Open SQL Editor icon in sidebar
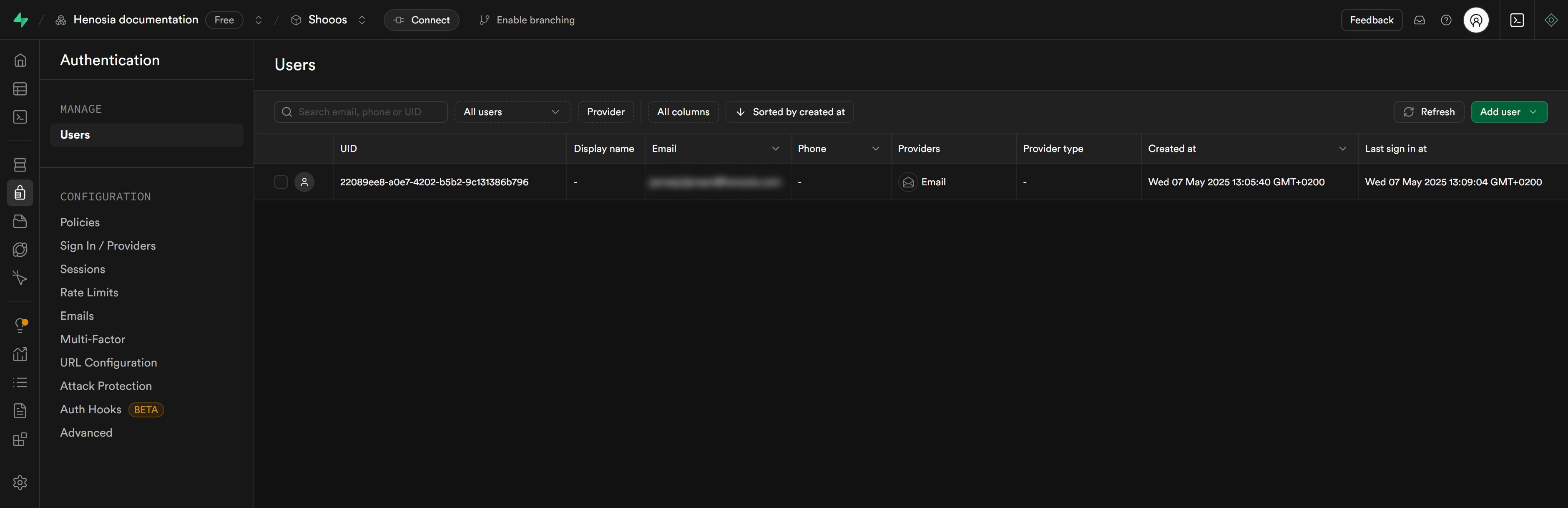The image size is (1568, 508). coord(20,117)
